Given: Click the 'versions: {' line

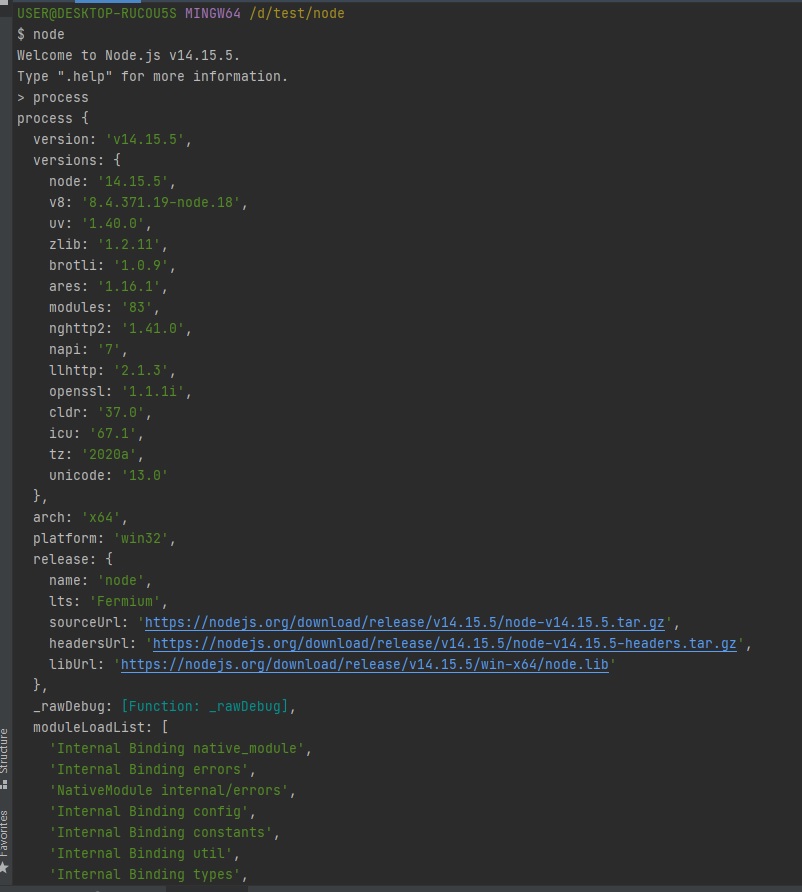Looking at the screenshot, I should [77, 160].
